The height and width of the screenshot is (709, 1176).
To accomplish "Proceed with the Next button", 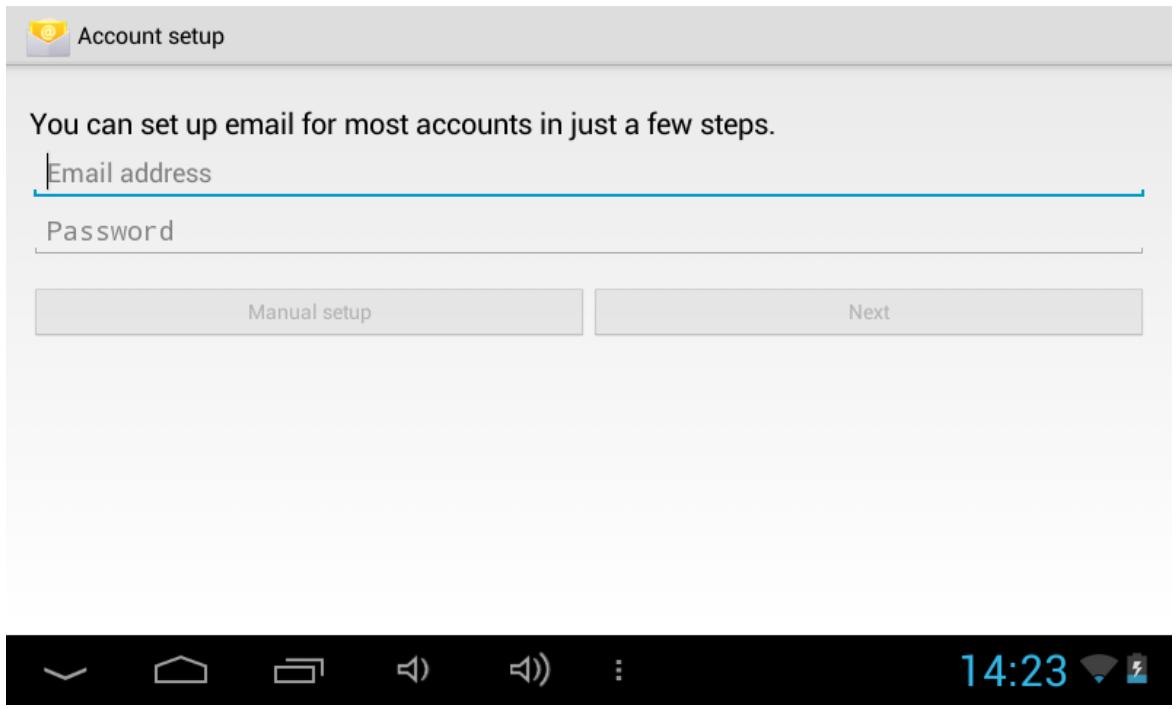I will tap(868, 312).
